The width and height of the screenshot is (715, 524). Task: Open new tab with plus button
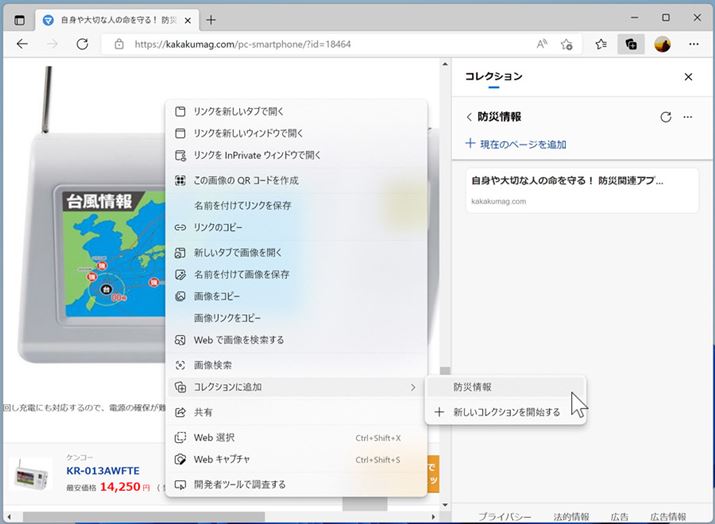(x=211, y=19)
